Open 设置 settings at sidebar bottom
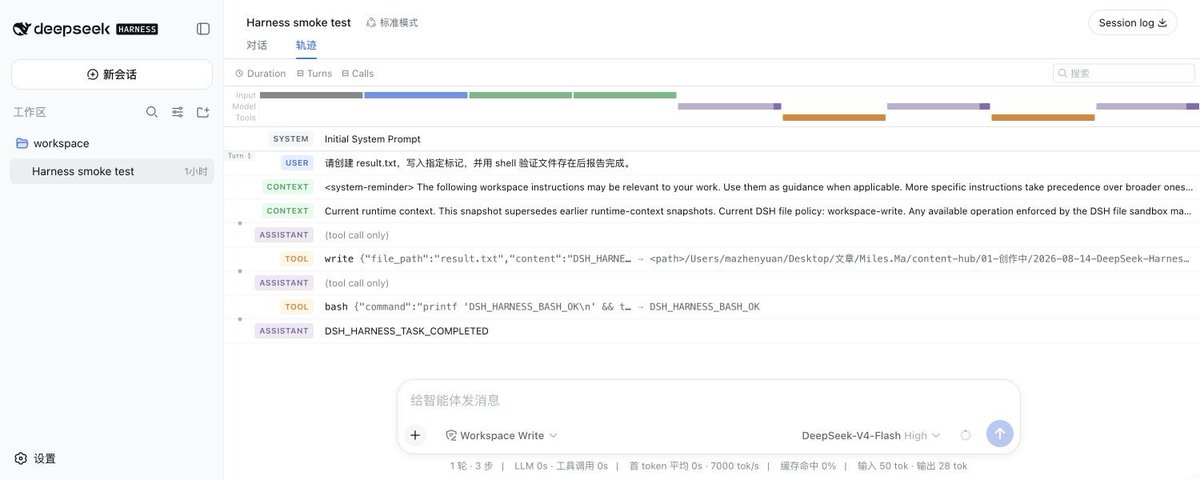This screenshot has width=1200, height=480. [35, 458]
